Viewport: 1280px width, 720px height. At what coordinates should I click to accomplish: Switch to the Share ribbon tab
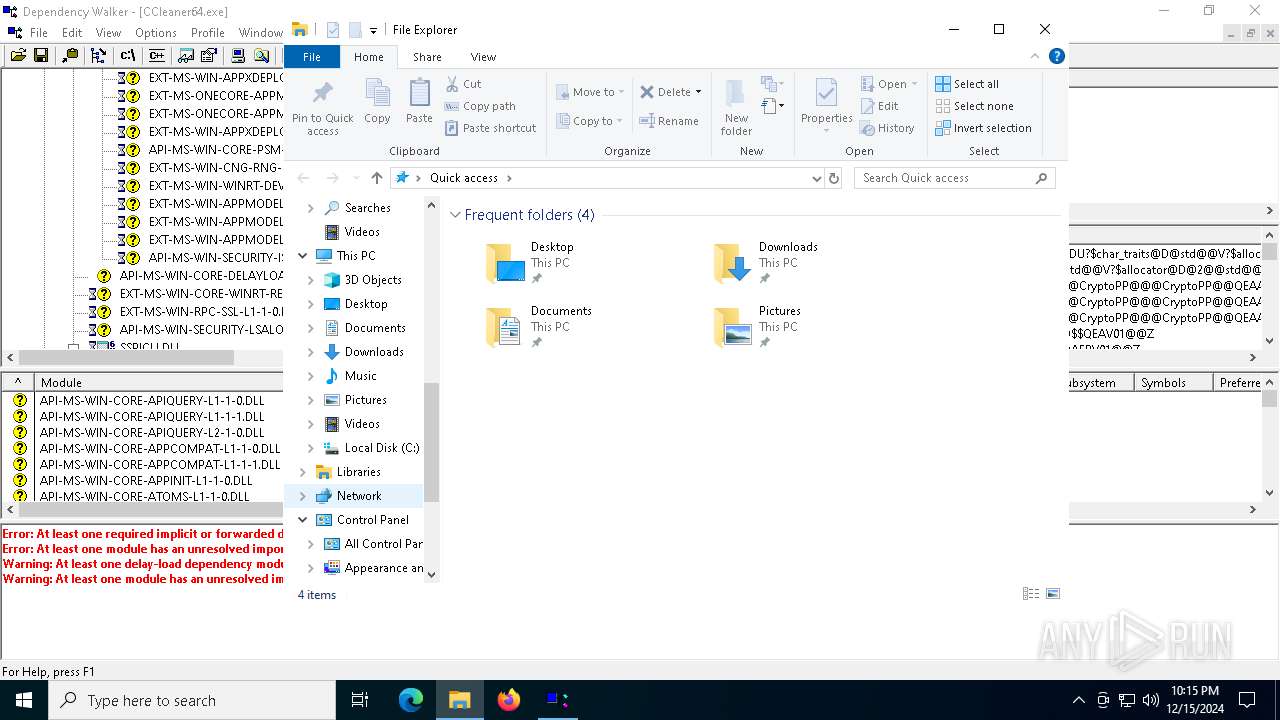point(427,57)
